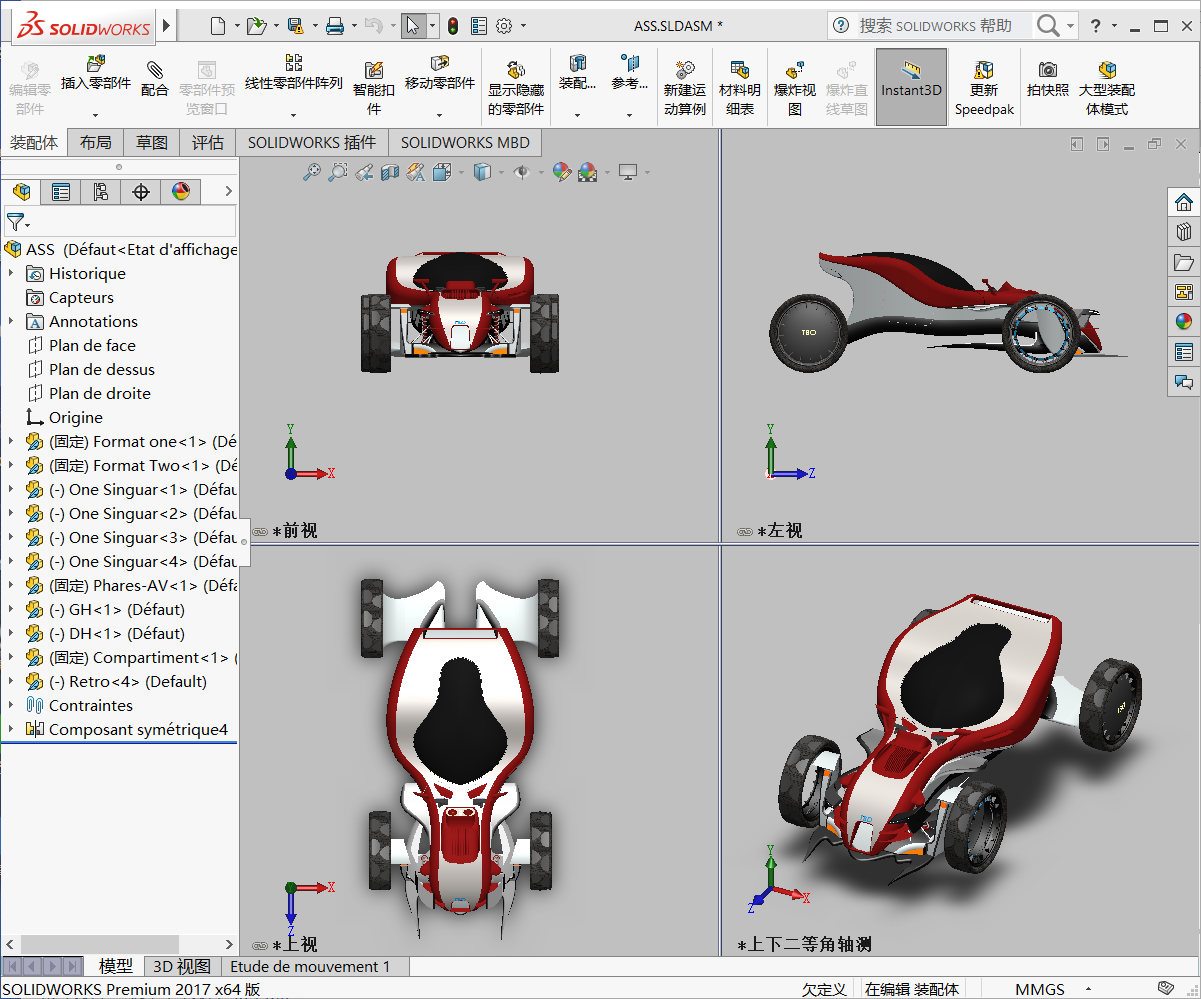
Task: Click the 智能扣件 smart fasteners tool
Action: pyautogui.click(x=374, y=88)
